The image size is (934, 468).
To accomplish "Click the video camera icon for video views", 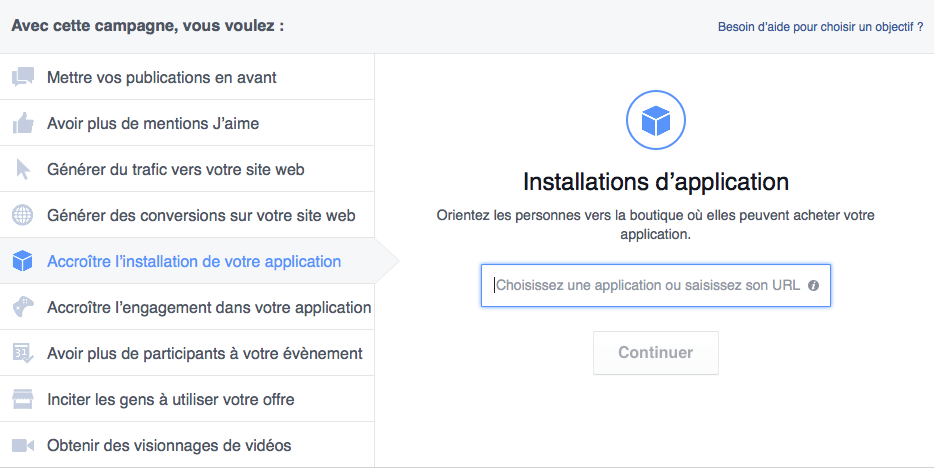I will click(x=22, y=445).
